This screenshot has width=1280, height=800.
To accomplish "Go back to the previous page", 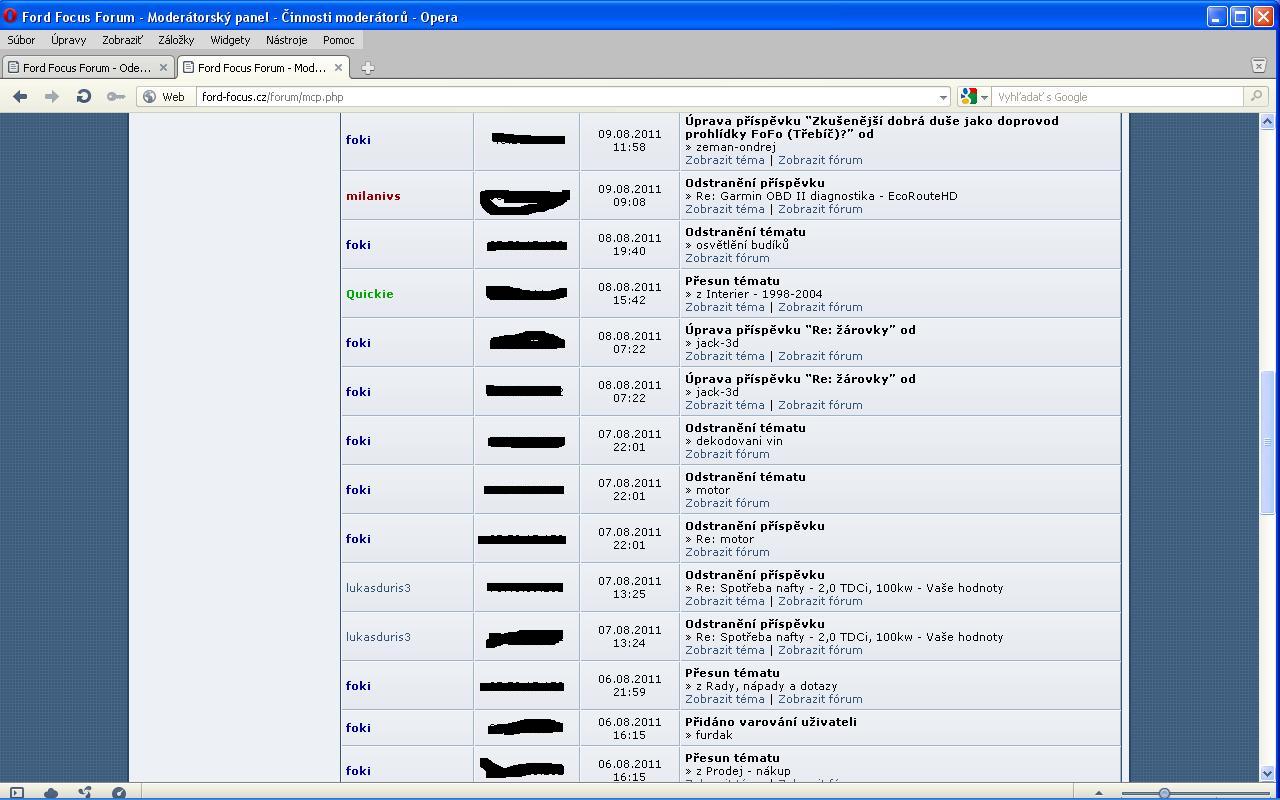I will 20,97.
